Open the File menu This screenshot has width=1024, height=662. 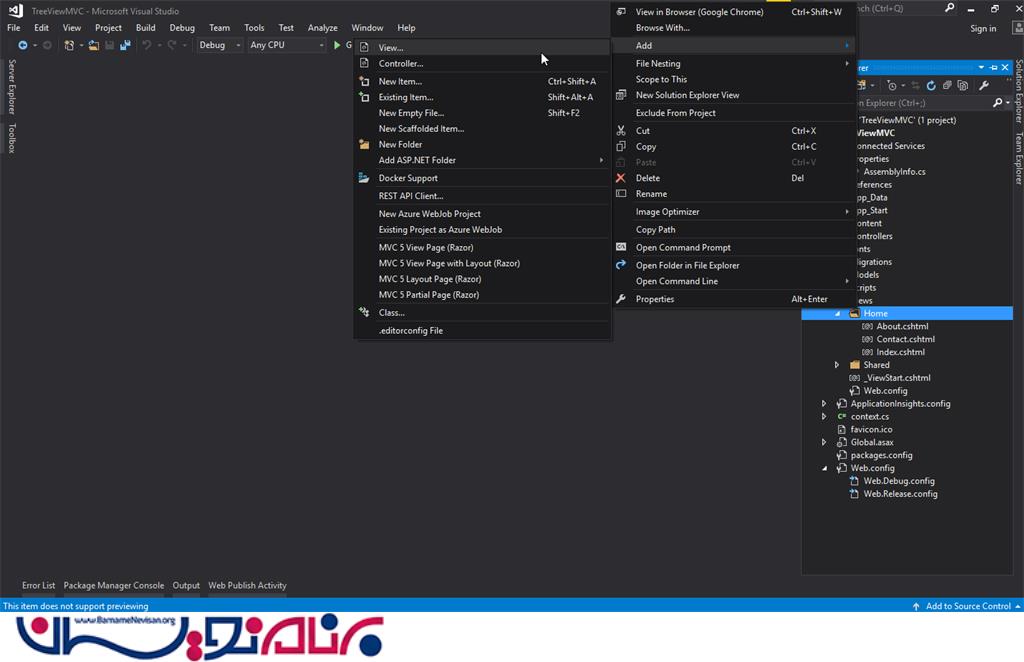(14, 28)
